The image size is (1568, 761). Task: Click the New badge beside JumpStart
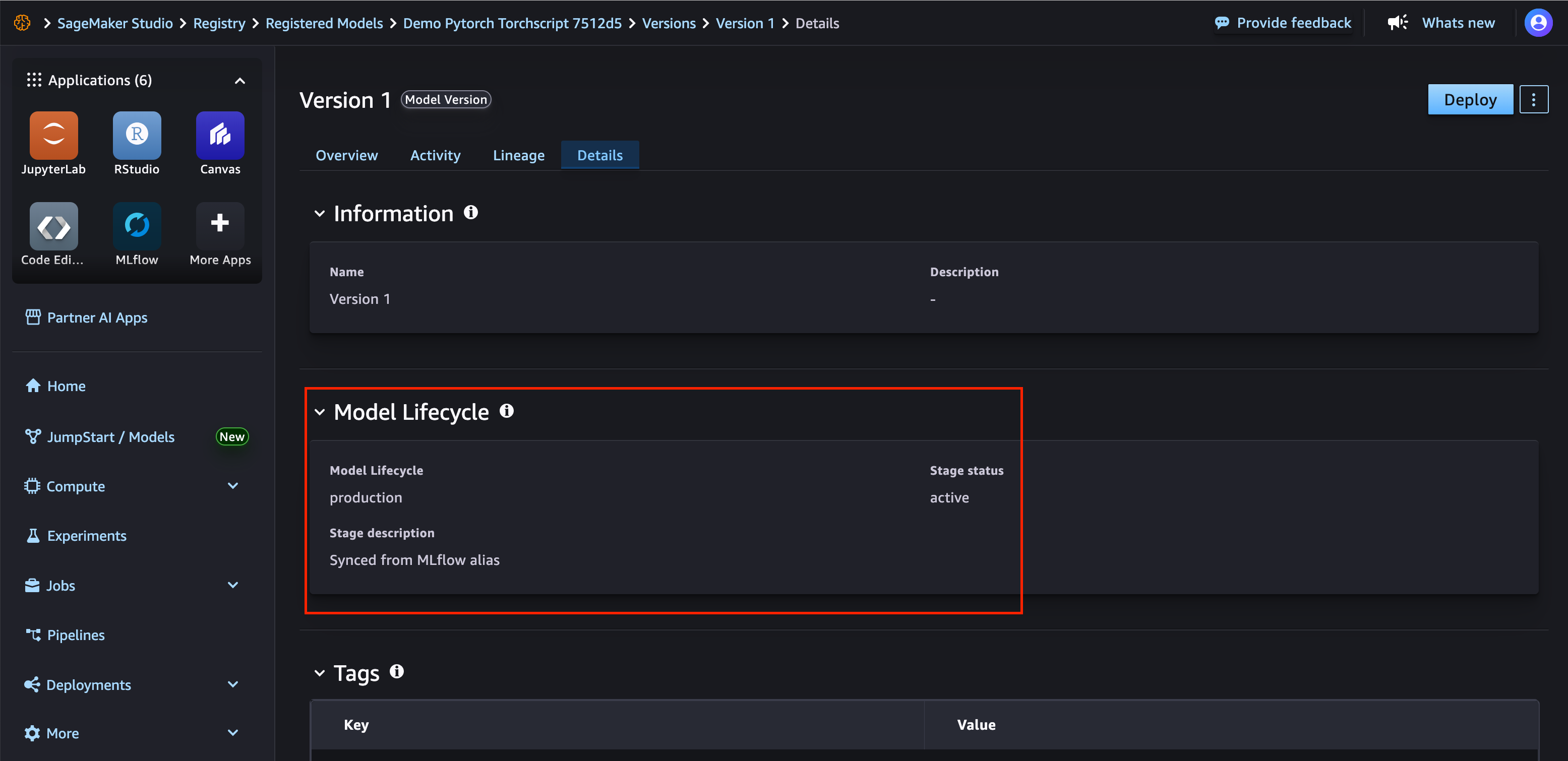click(x=232, y=437)
